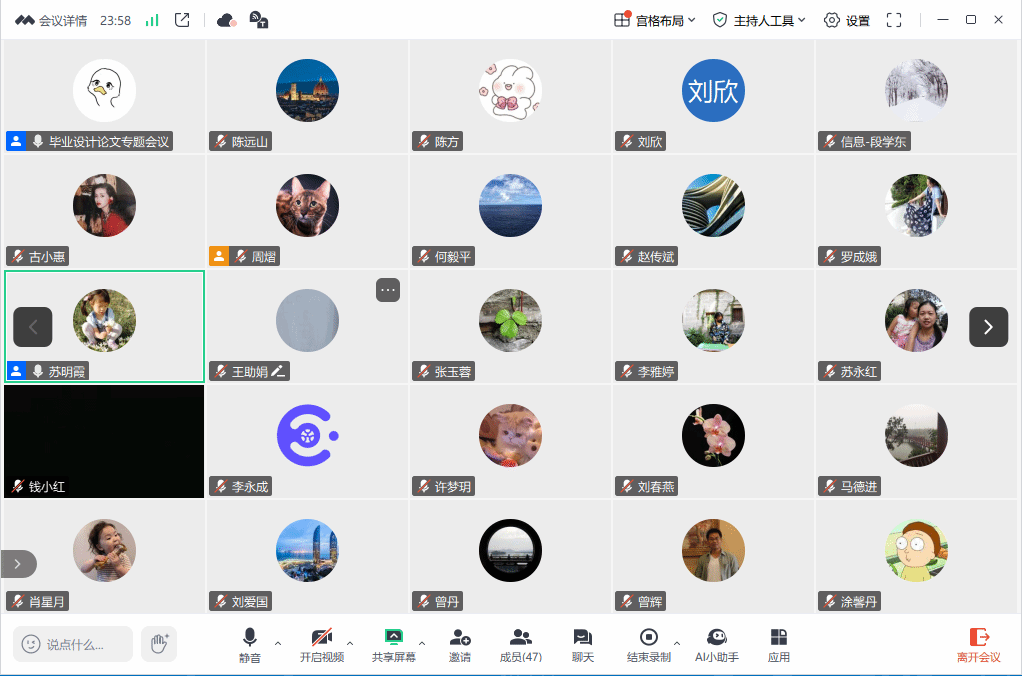This screenshot has width=1022, height=676.
Task: Enter full screen mode icon
Action: 894,20
